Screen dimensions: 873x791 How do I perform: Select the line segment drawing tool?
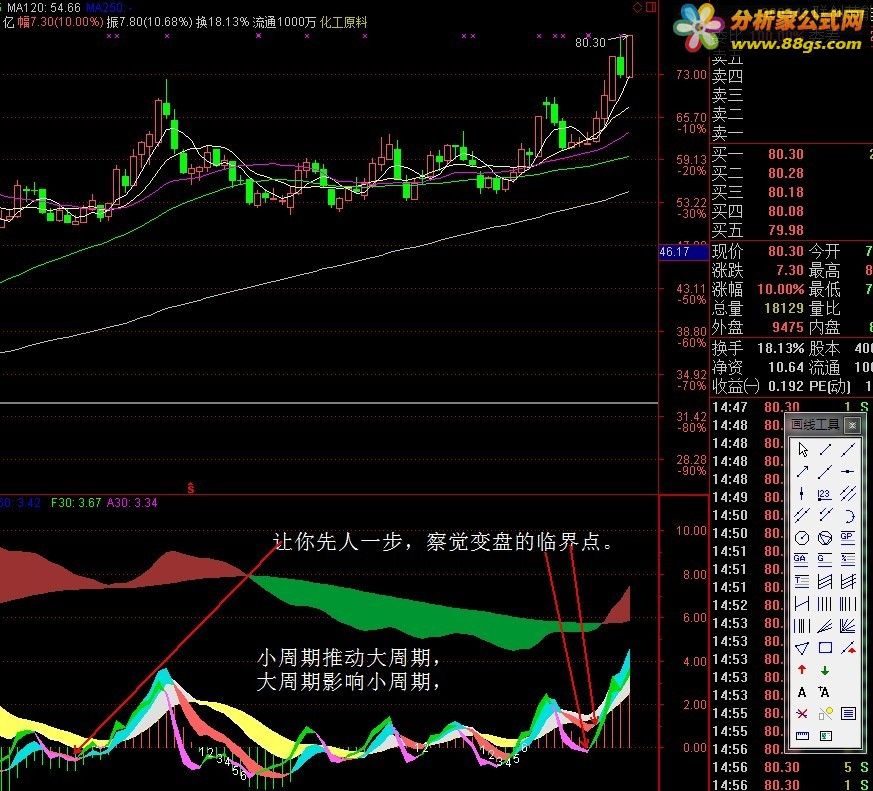[825, 450]
